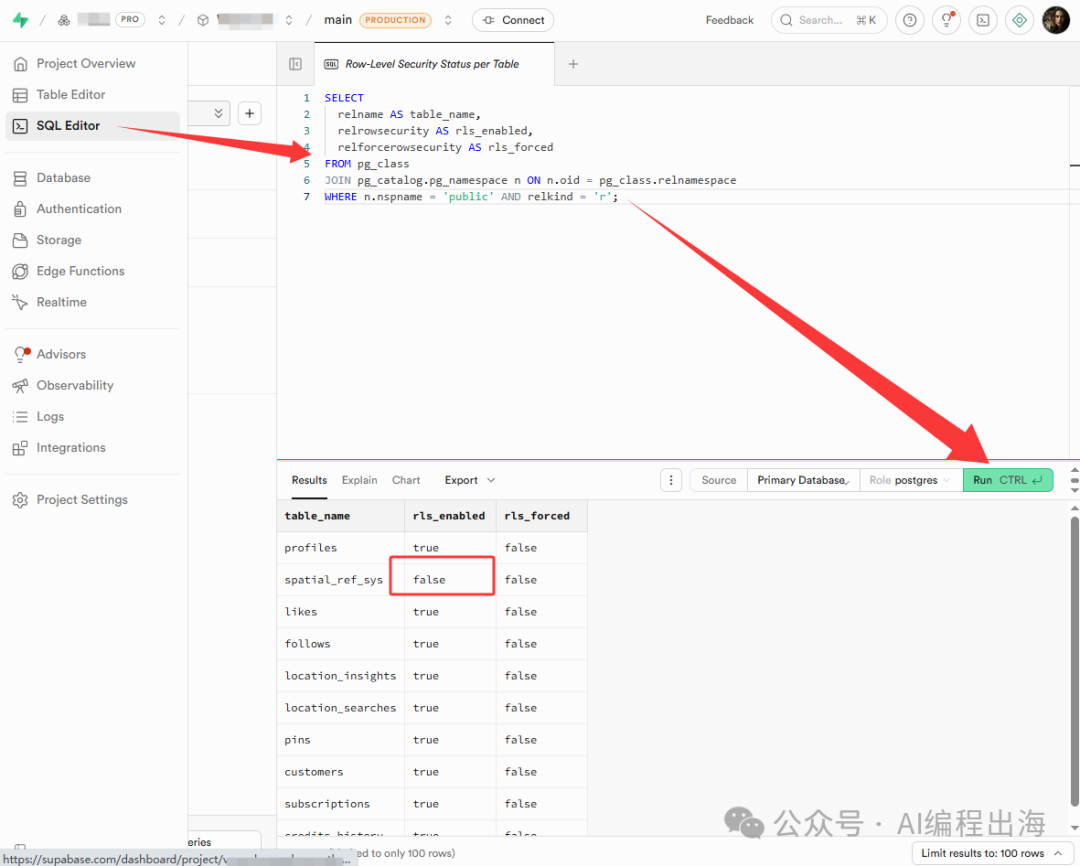Open the inline SQL editor header icon

[983, 20]
